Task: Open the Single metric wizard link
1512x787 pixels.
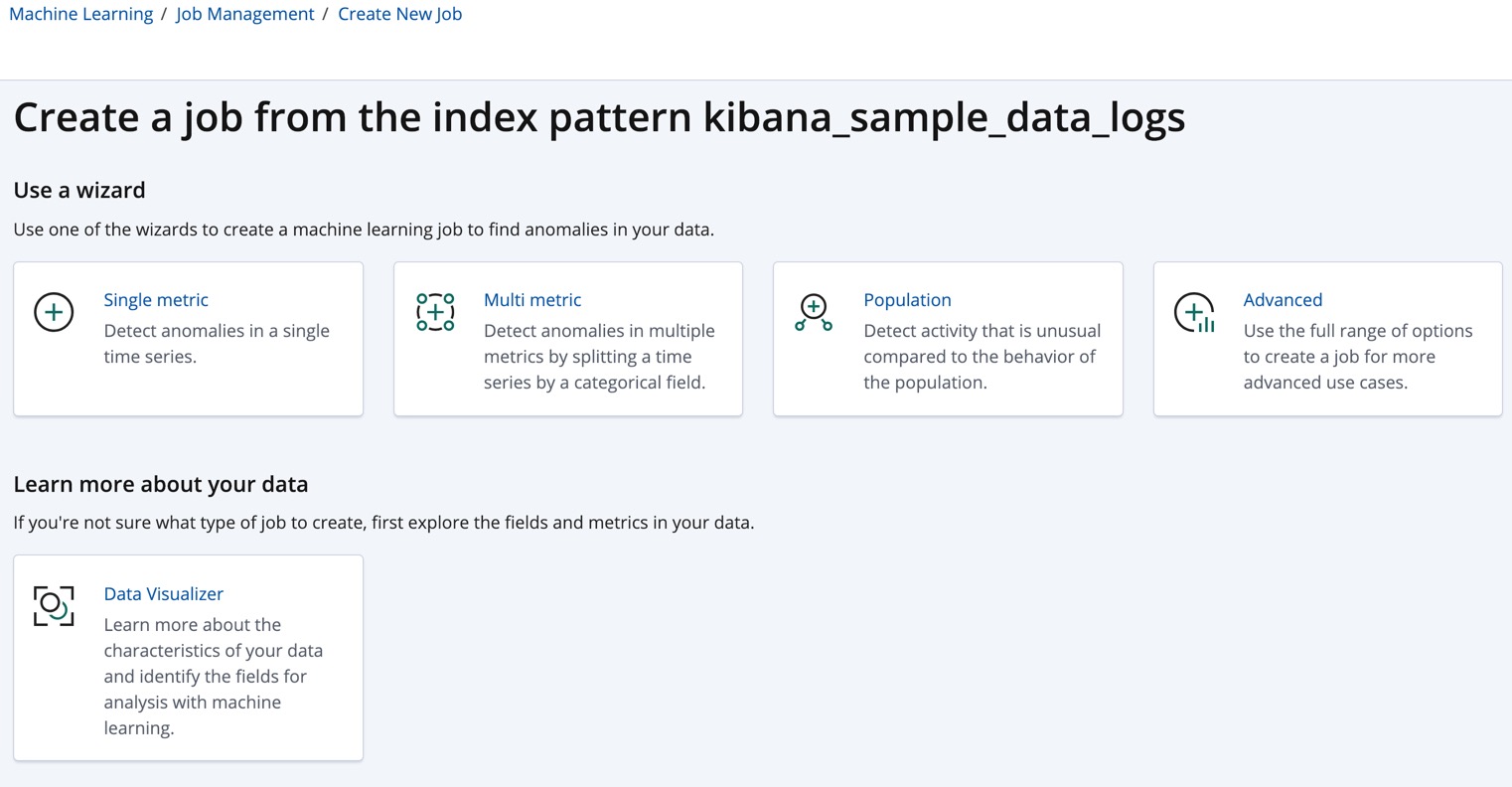Action: coord(156,300)
